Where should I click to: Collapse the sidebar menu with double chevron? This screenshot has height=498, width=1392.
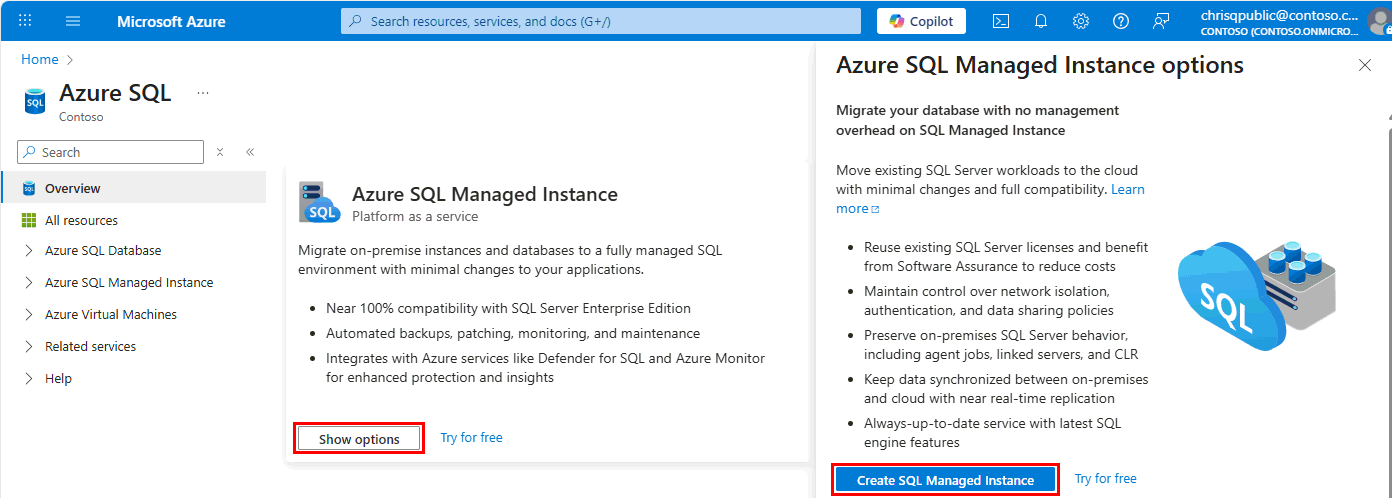click(250, 152)
